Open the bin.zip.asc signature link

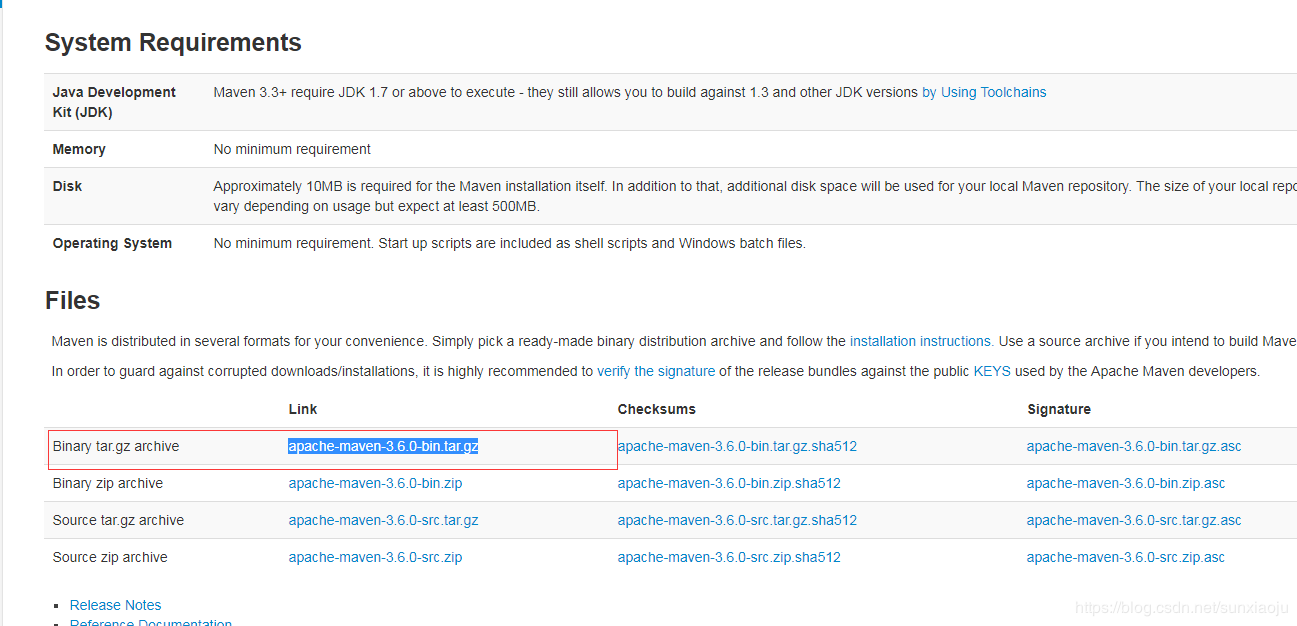pos(1126,483)
